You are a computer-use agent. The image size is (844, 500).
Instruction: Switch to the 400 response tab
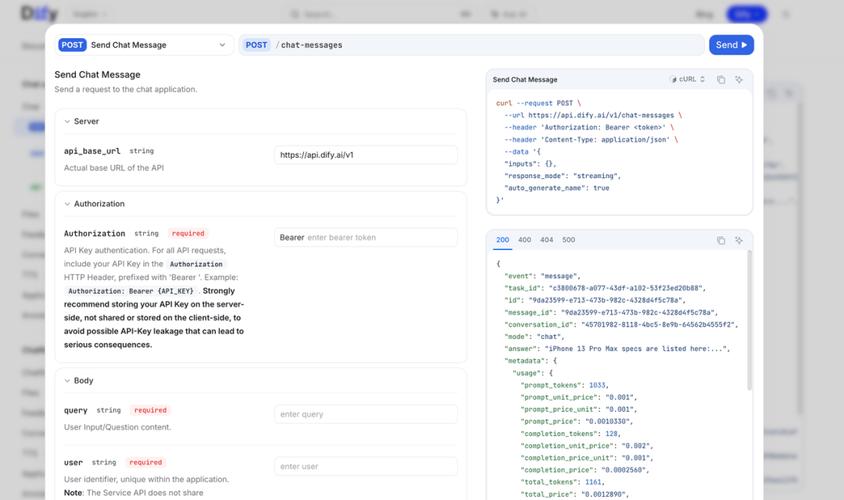coord(524,240)
